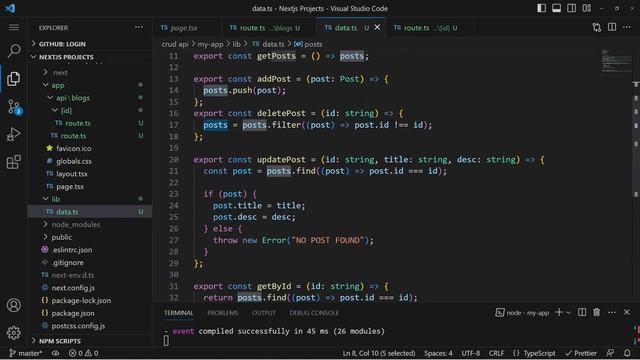
Task: Click the node - my-app terminal label
Action: click(x=522, y=313)
